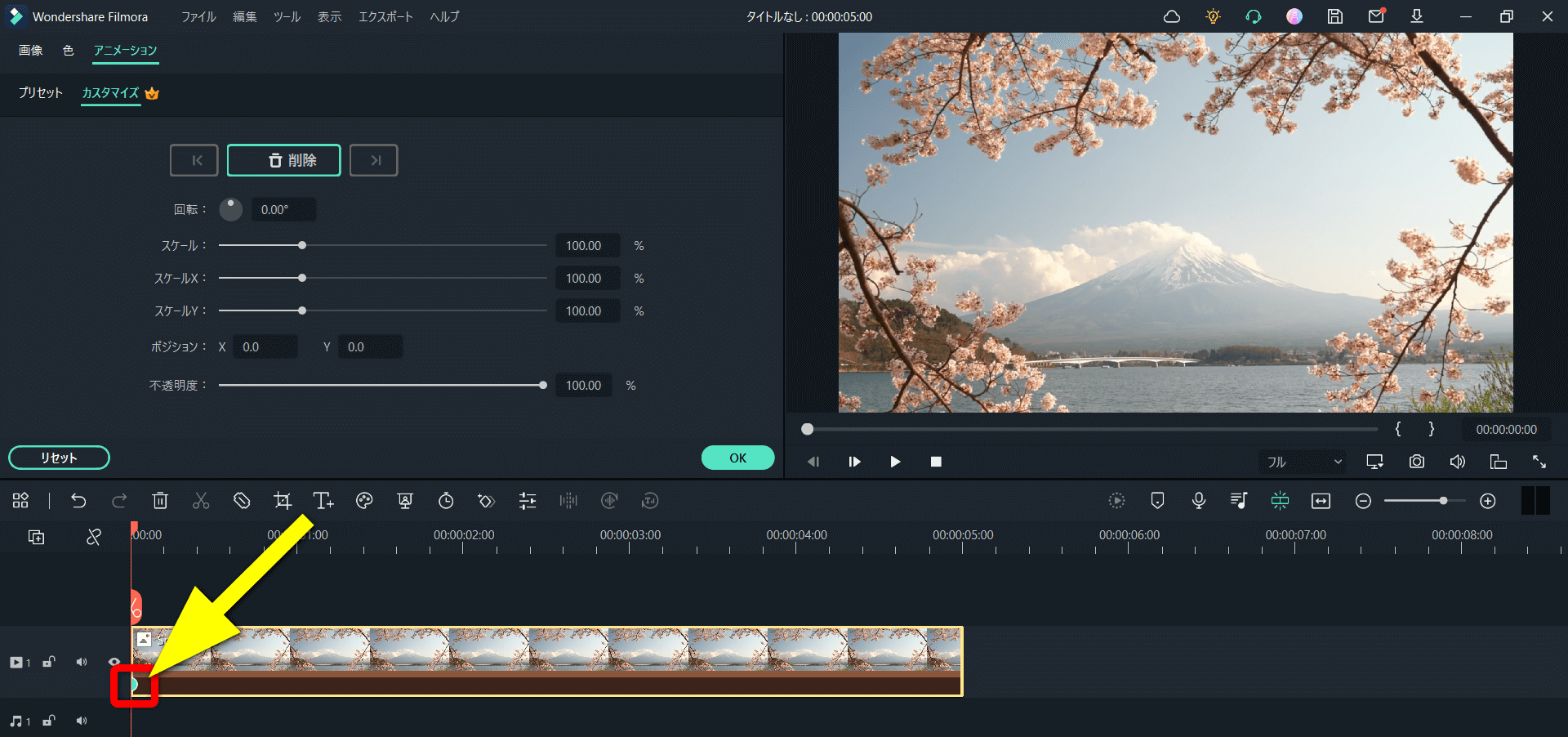
Task: Click the speed timer icon
Action: coord(446,501)
